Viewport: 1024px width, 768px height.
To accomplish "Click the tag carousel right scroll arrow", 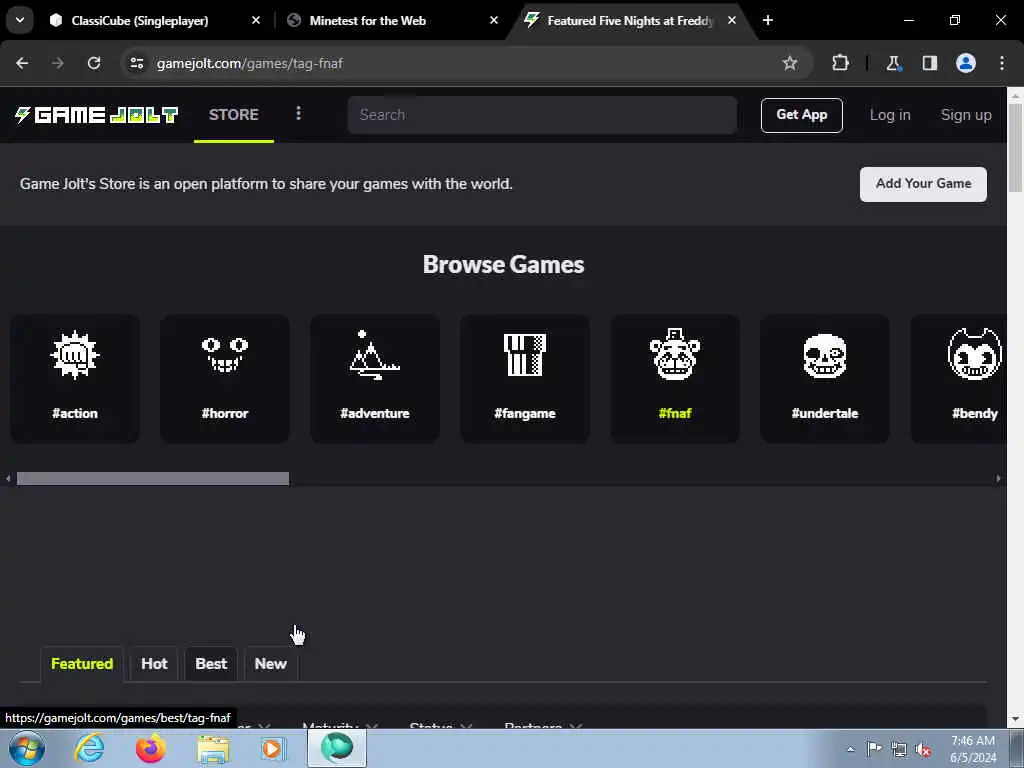I will point(998,479).
